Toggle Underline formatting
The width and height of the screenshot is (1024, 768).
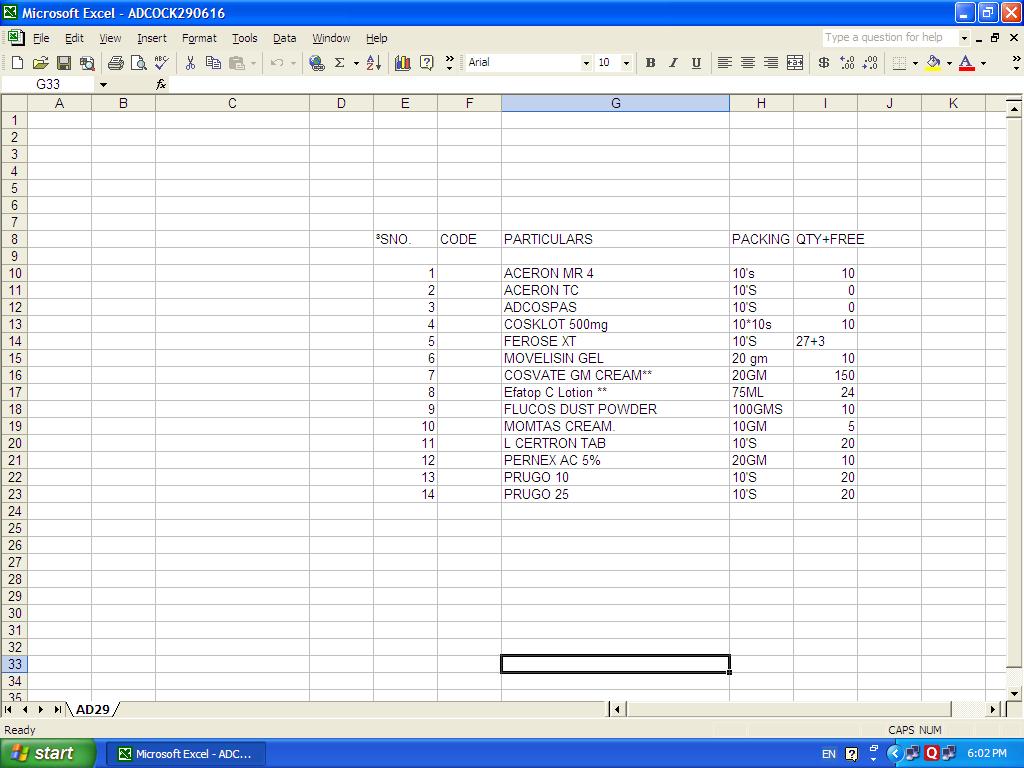click(696, 63)
